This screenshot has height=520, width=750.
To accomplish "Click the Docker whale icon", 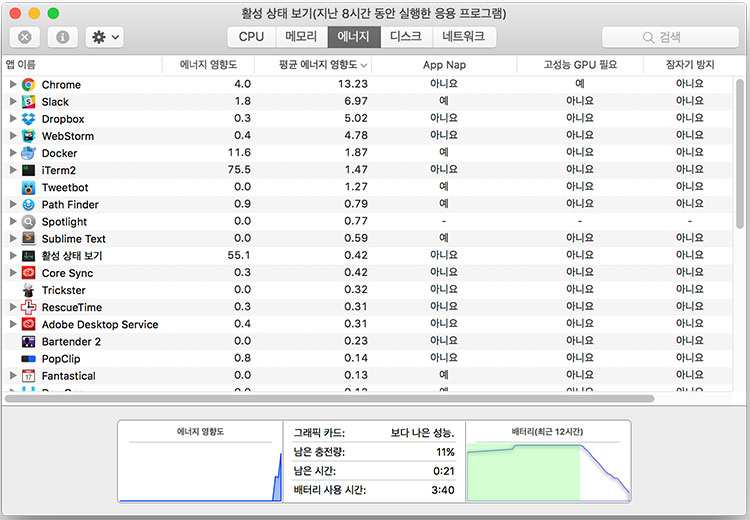I will [x=28, y=153].
